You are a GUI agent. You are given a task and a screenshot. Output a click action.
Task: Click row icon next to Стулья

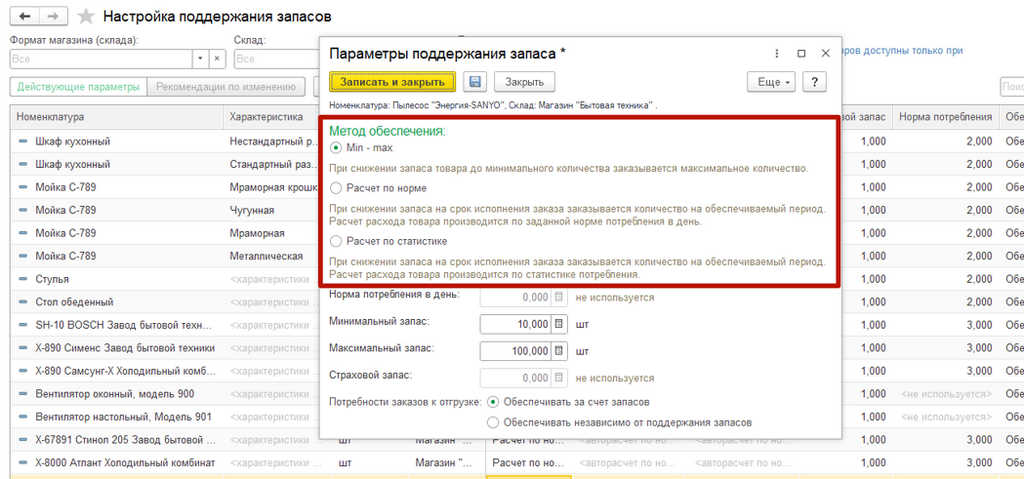[x=24, y=279]
